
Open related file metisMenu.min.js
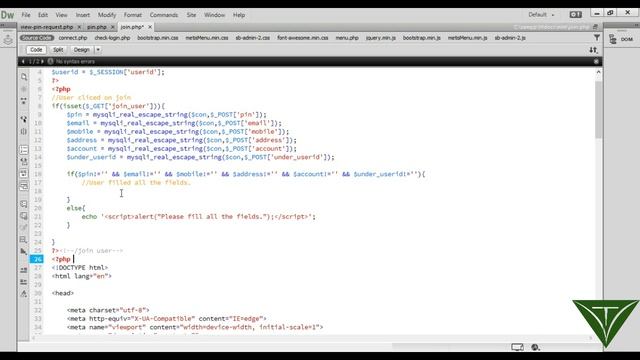pyautogui.click(x=467, y=38)
